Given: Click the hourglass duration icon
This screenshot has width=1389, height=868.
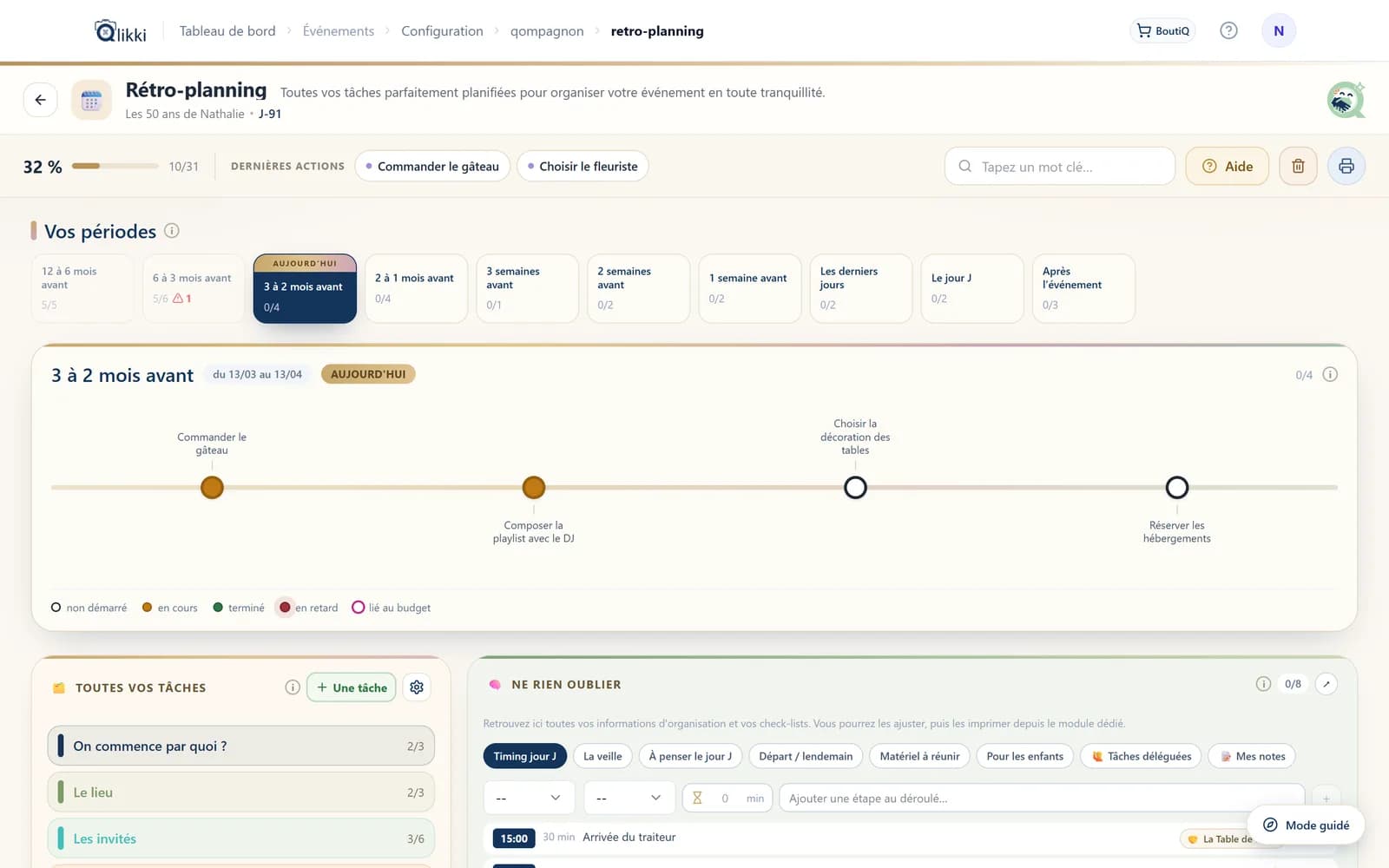Looking at the screenshot, I should click(696, 798).
